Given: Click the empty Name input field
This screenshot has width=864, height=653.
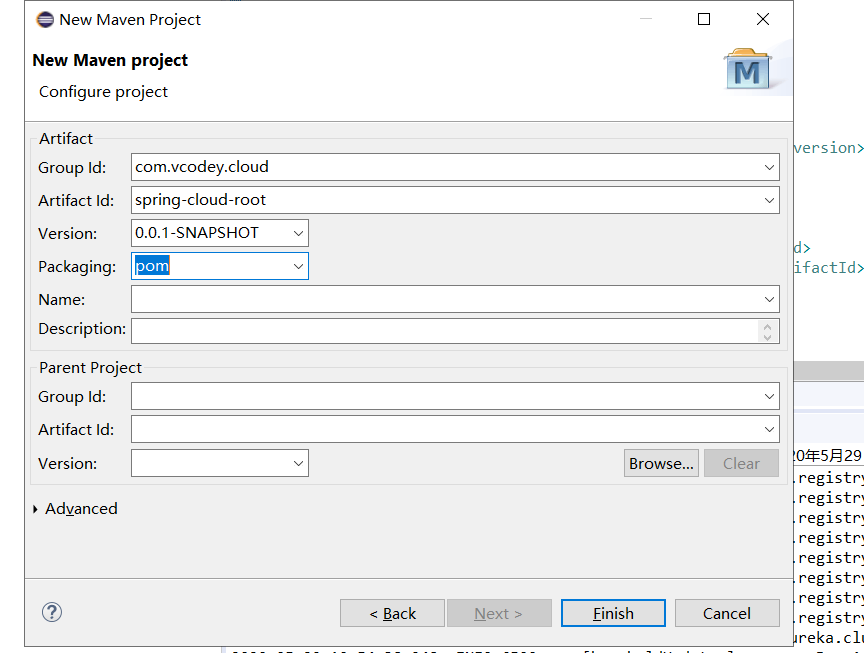Looking at the screenshot, I should [440, 299].
